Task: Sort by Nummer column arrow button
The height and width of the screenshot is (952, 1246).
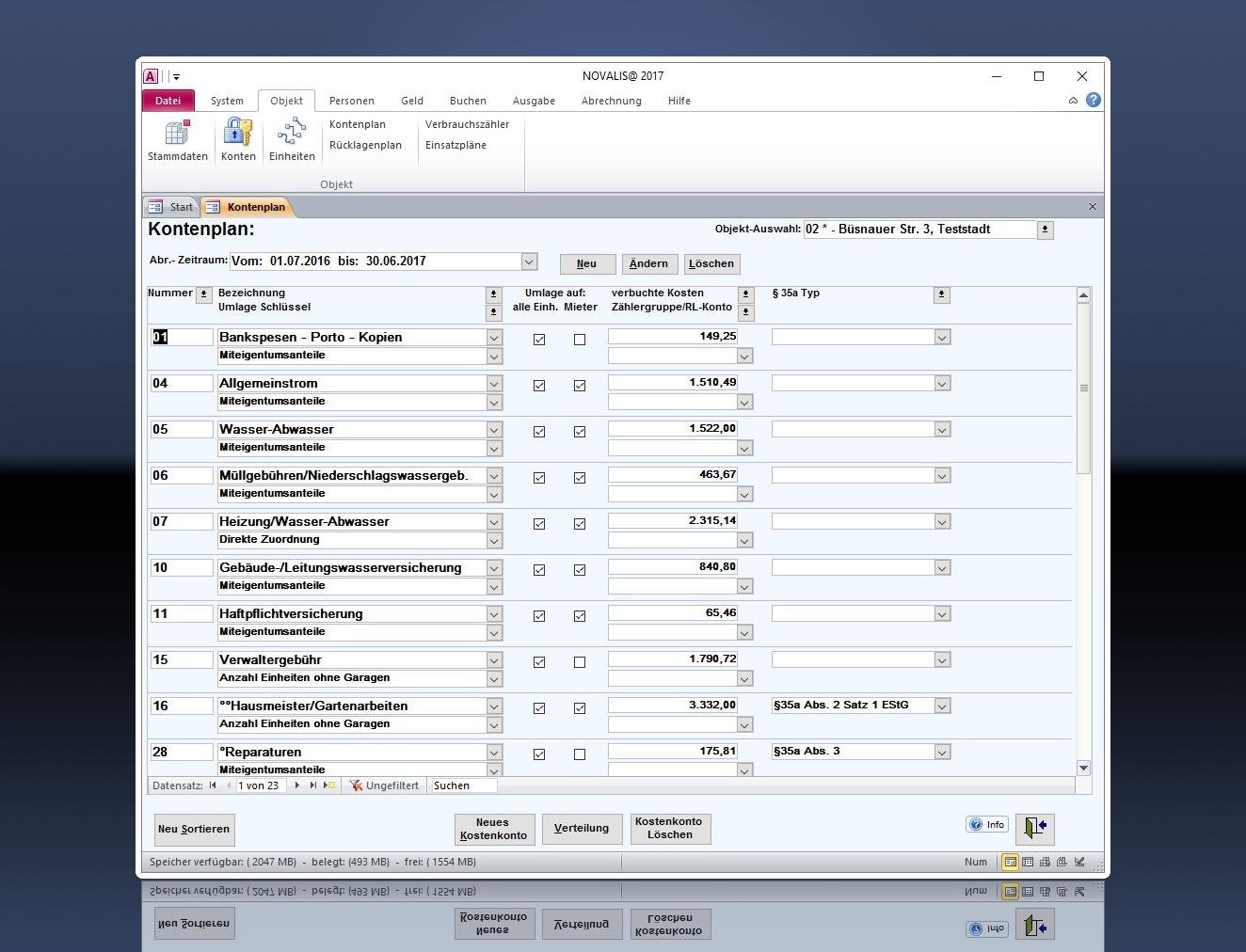Action: pos(203,294)
